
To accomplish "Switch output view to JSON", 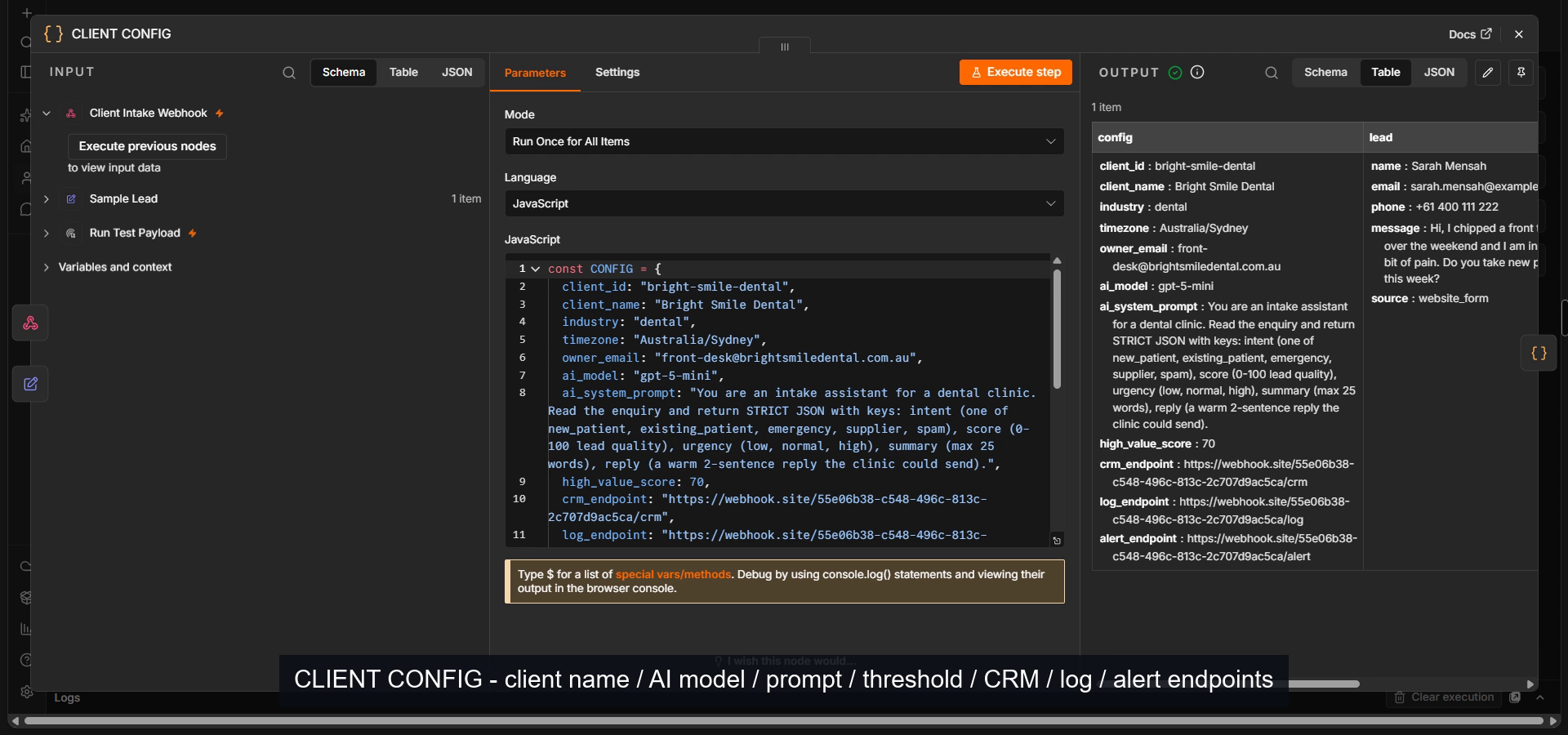I will 1439,72.
